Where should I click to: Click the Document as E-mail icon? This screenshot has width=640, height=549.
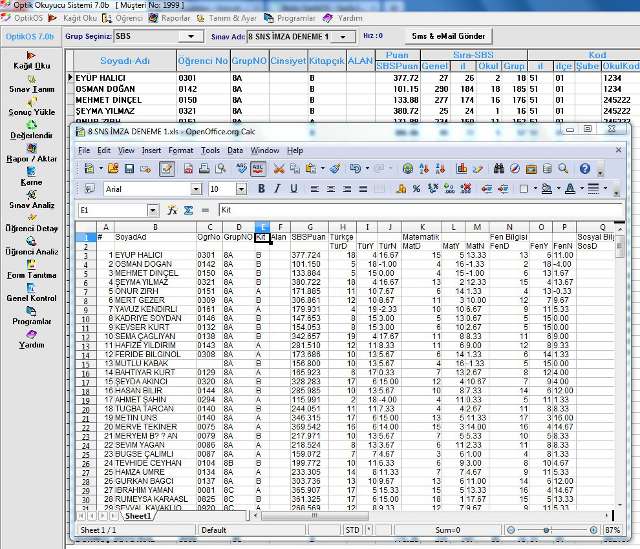[145, 169]
